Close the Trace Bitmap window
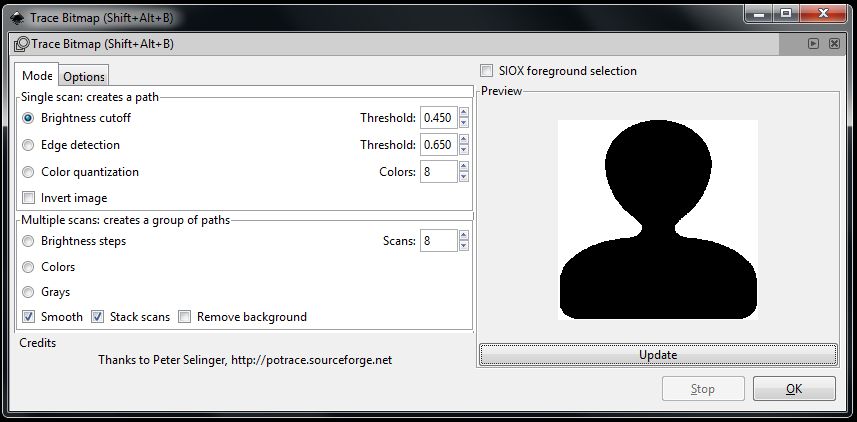The image size is (857, 422). pyautogui.click(x=823, y=14)
